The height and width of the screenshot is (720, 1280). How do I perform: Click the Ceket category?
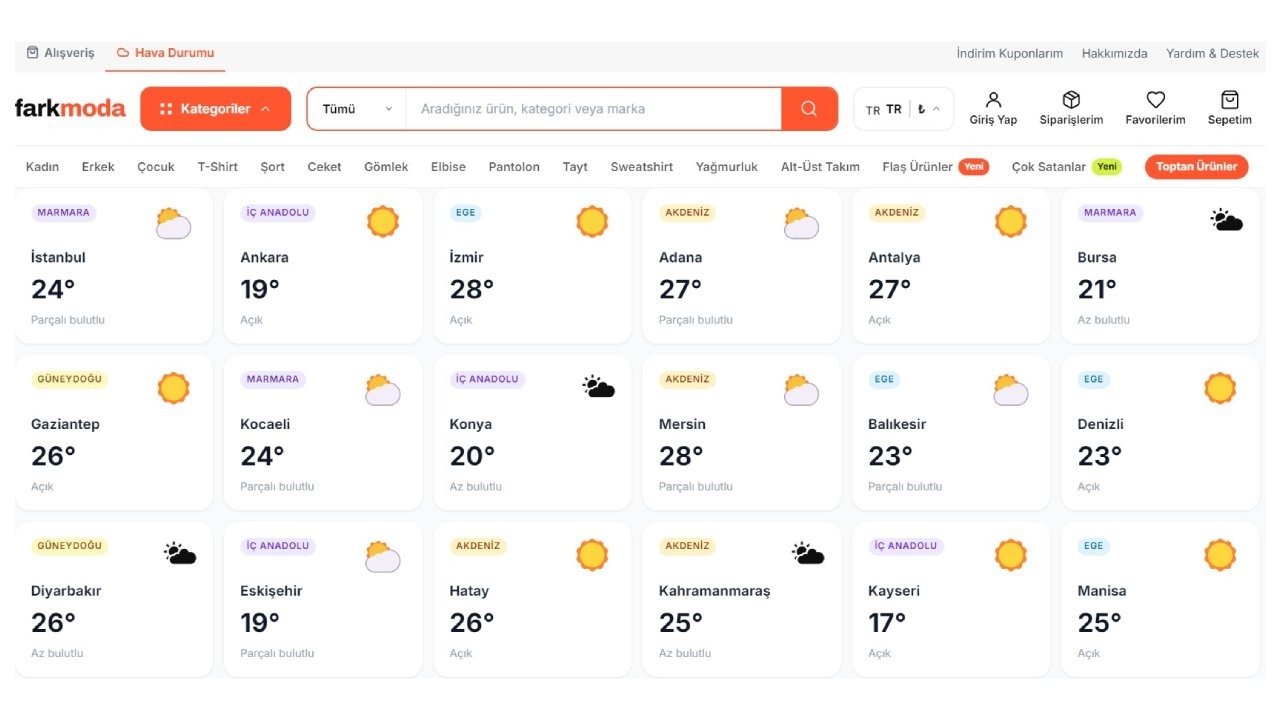click(x=324, y=167)
